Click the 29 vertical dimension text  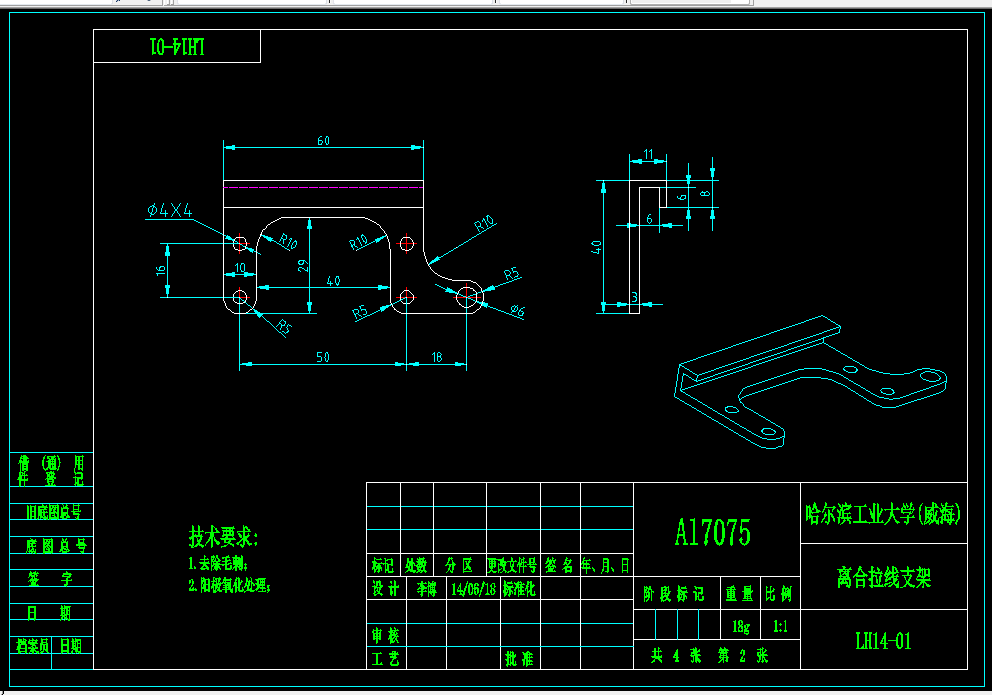(x=303, y=266)
